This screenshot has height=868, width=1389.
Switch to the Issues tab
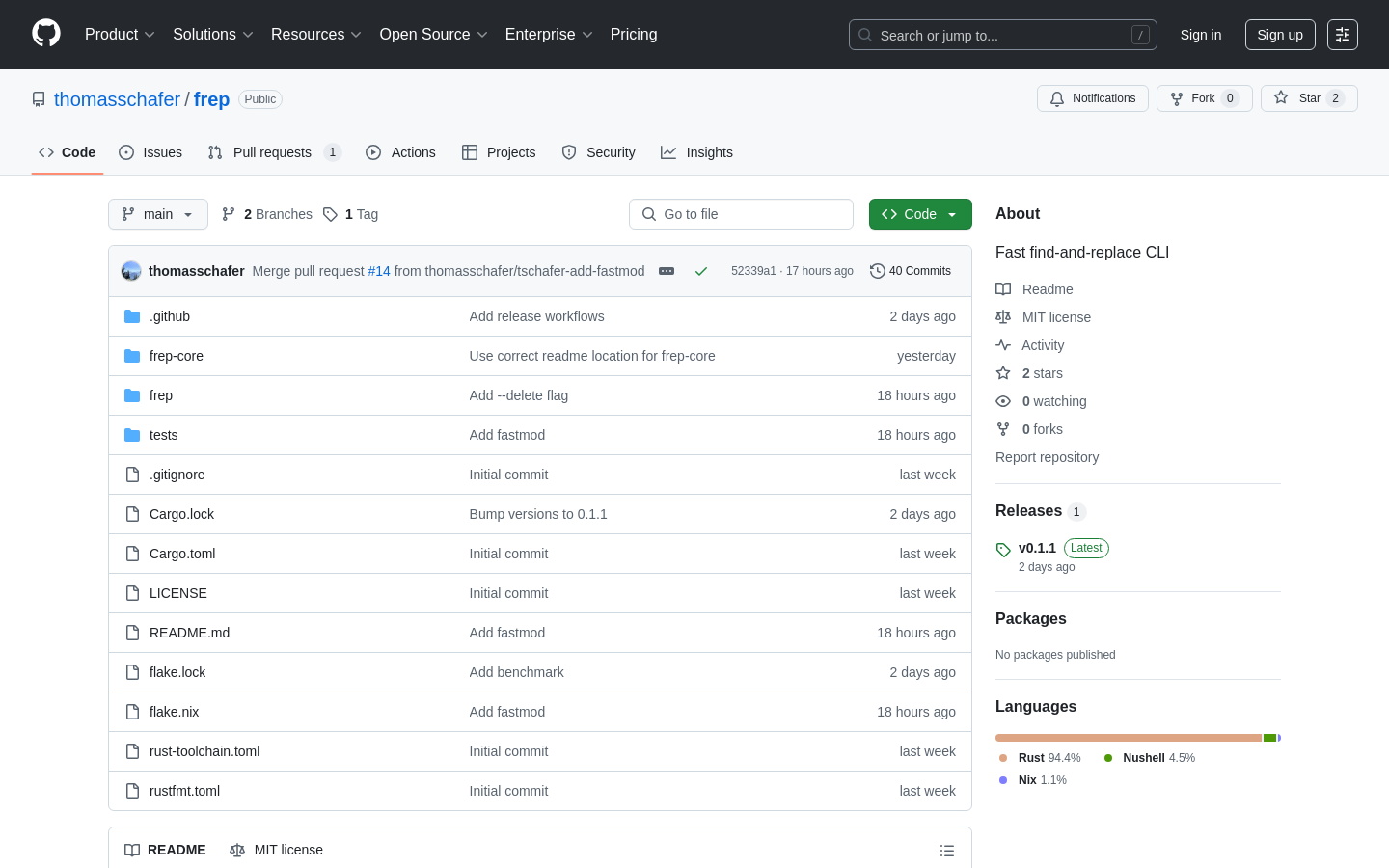click(x=150, y=152)
